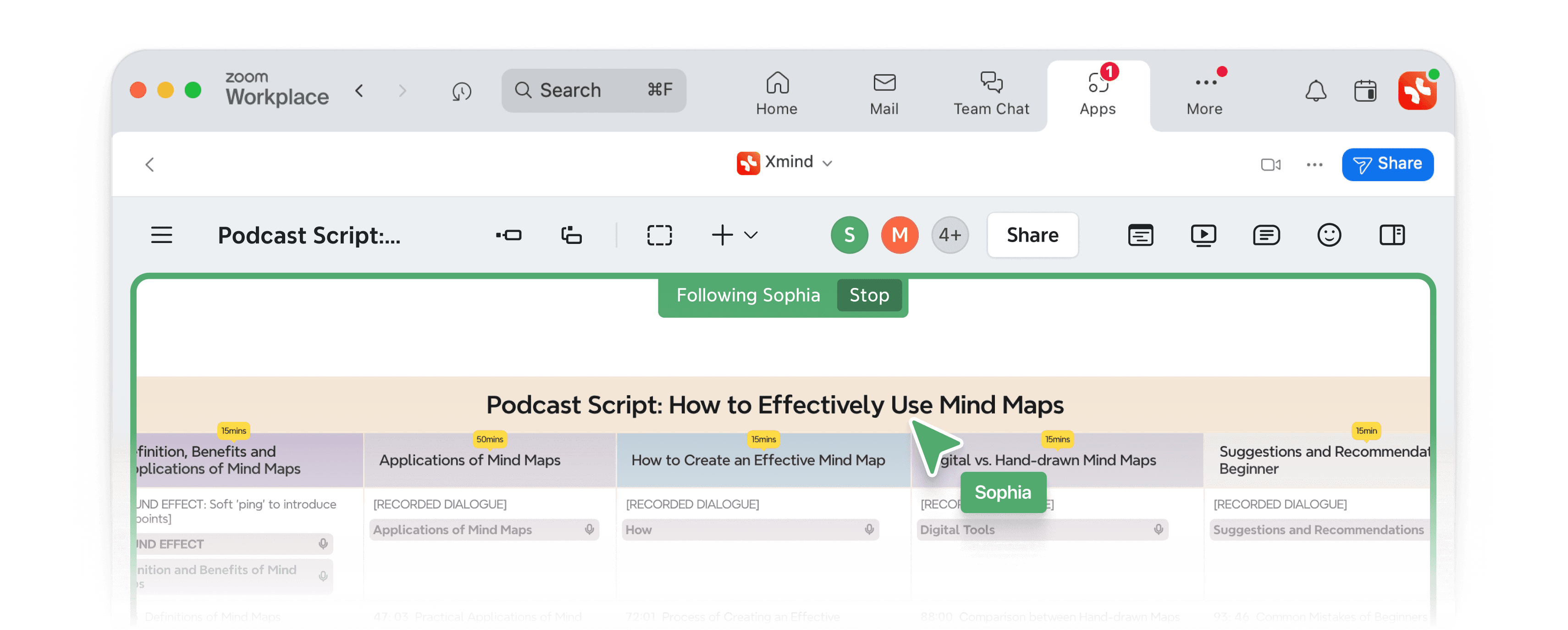Click the microphone icon on Digital Tools row
Image resolution: width=1568 pixels, height=630 pixels.
1158,530
